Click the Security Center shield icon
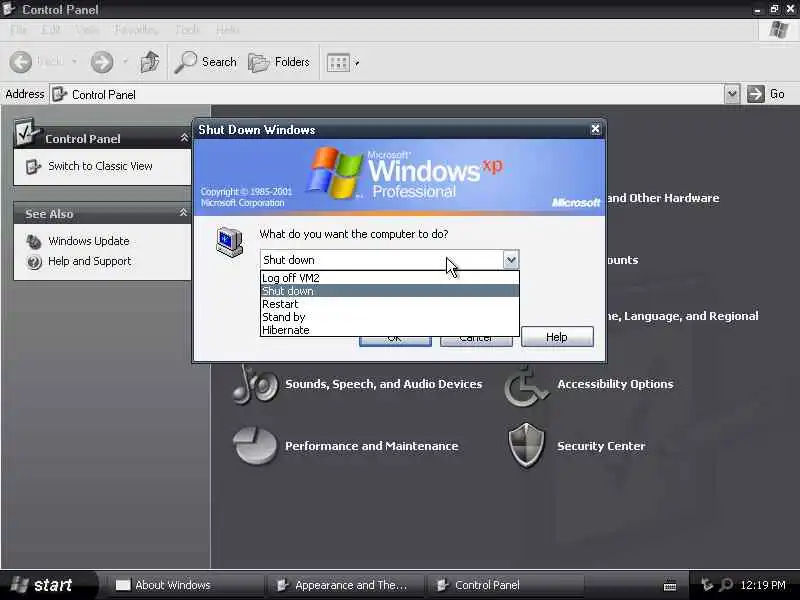This screenshot has height=600, width=800. coord(526,445)
